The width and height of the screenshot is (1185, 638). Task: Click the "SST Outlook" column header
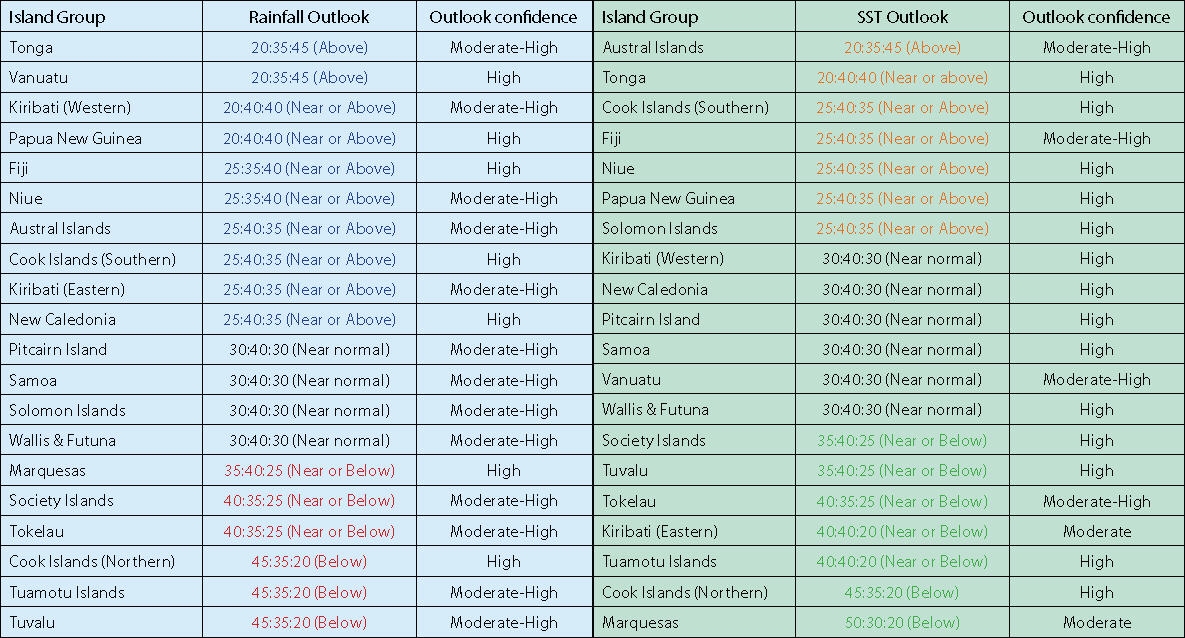point(902,17)
